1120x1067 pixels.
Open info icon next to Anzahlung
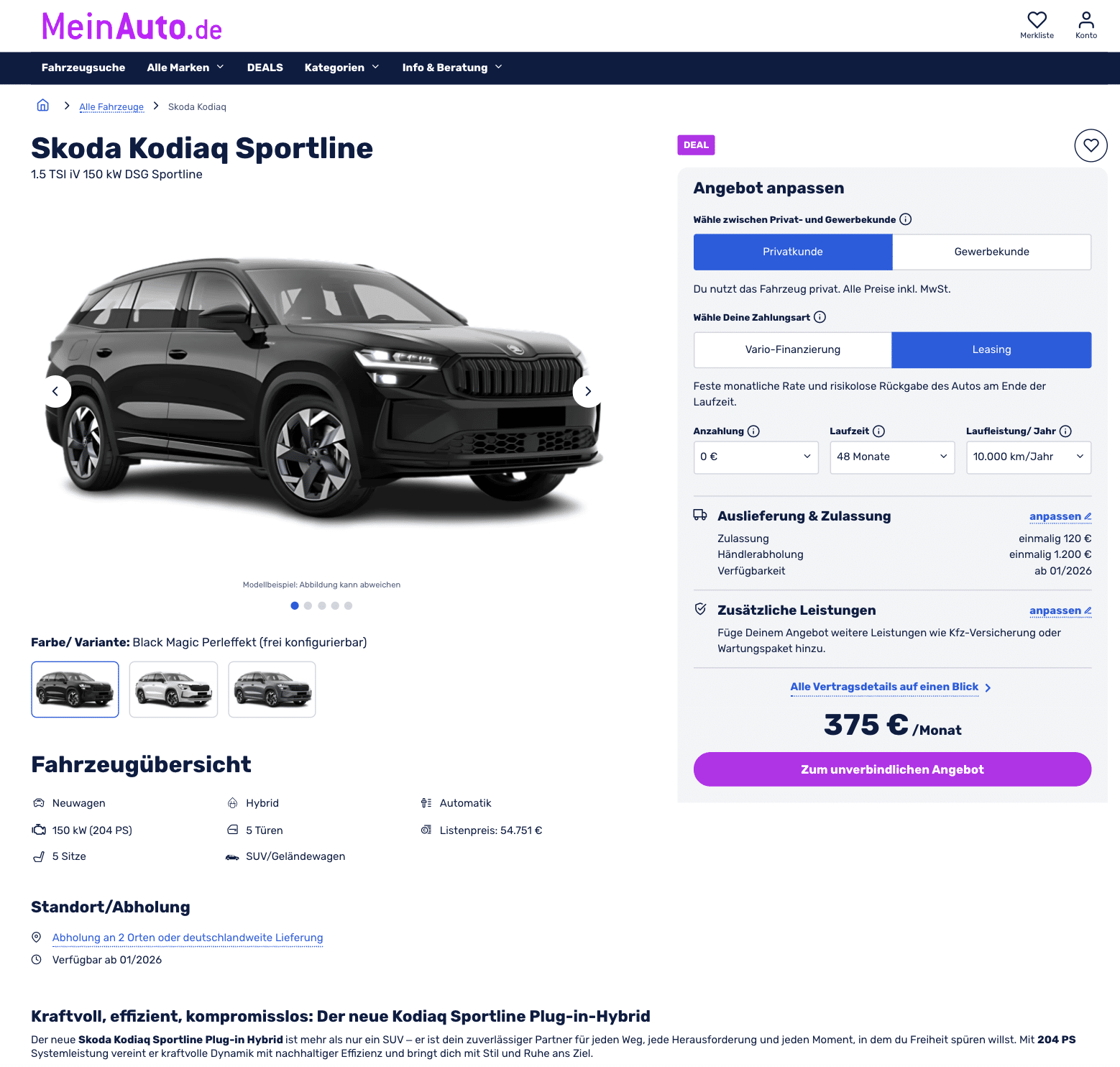coord(753,431)
